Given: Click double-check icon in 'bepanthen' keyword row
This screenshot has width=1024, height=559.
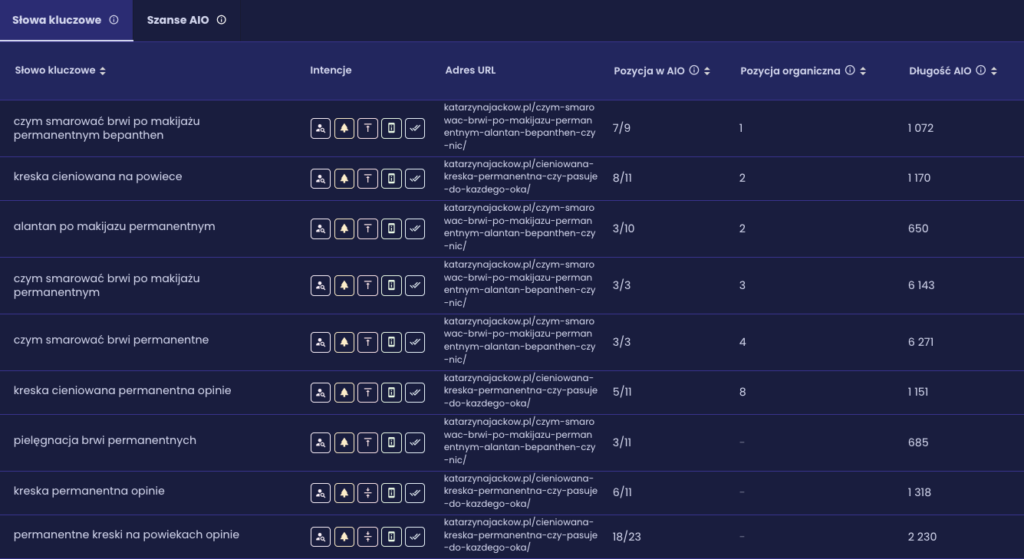Looking at the screenshot, I should tap(415, 128).
